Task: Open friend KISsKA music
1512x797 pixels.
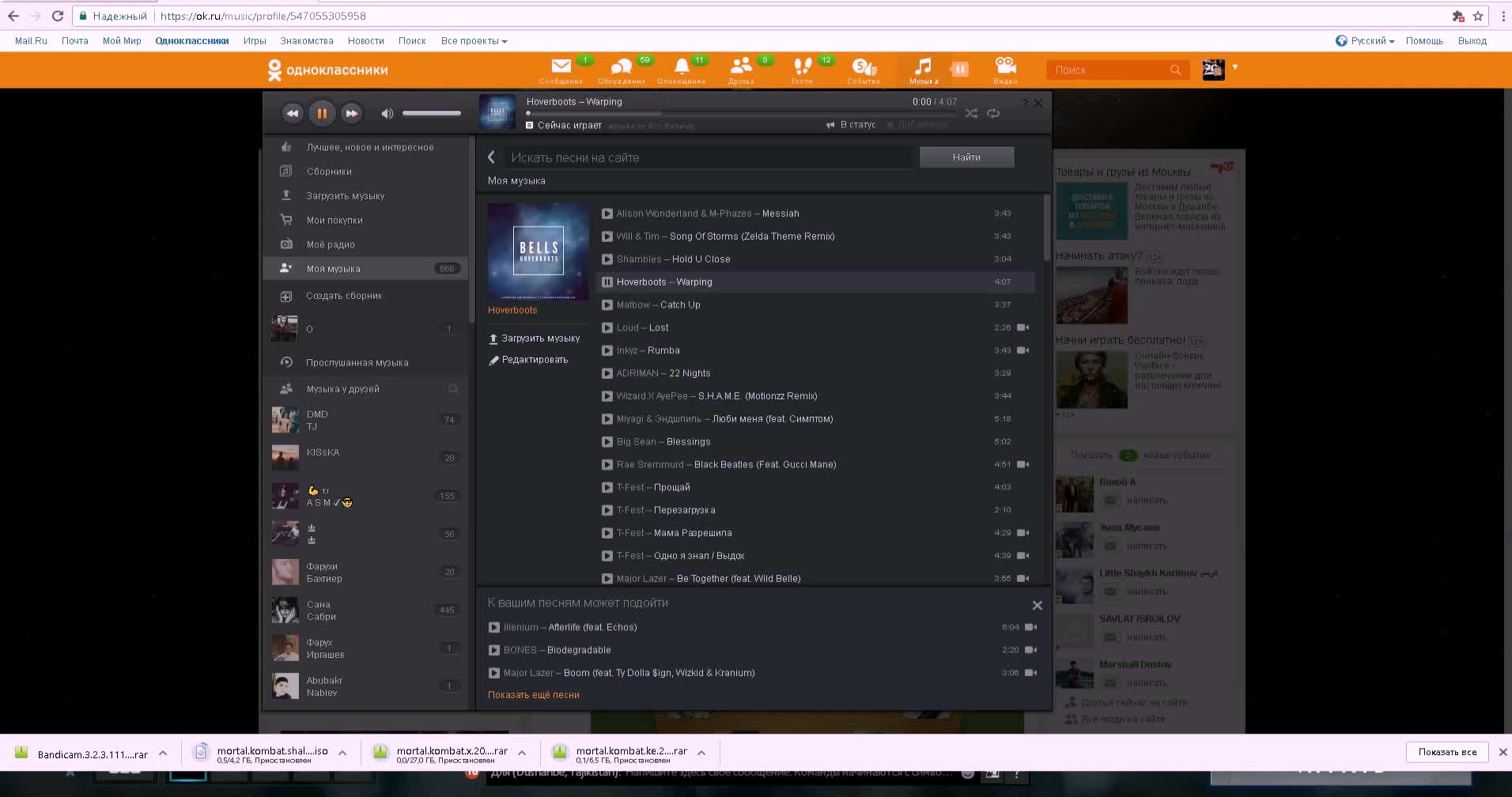Action: click(365, 458)
